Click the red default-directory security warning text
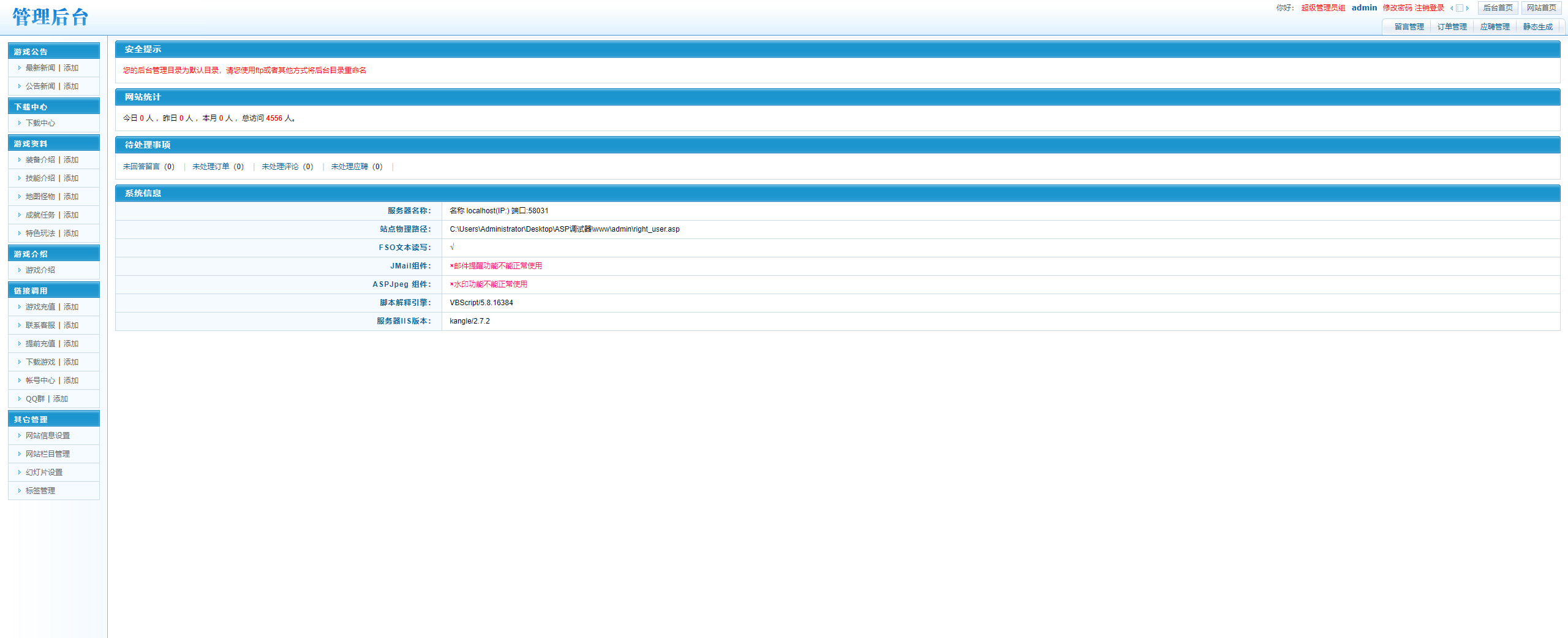 pyautogui.click(x=244, y=70)
